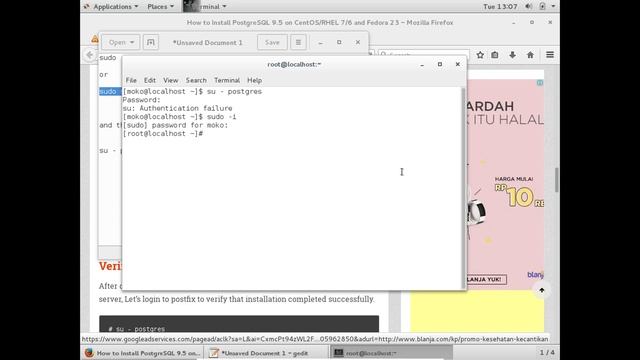The height and width of the screenshot is (360, 640).
Task: Click the gedit '*Unsaved Document 1' title
Action: pos(207,42)
